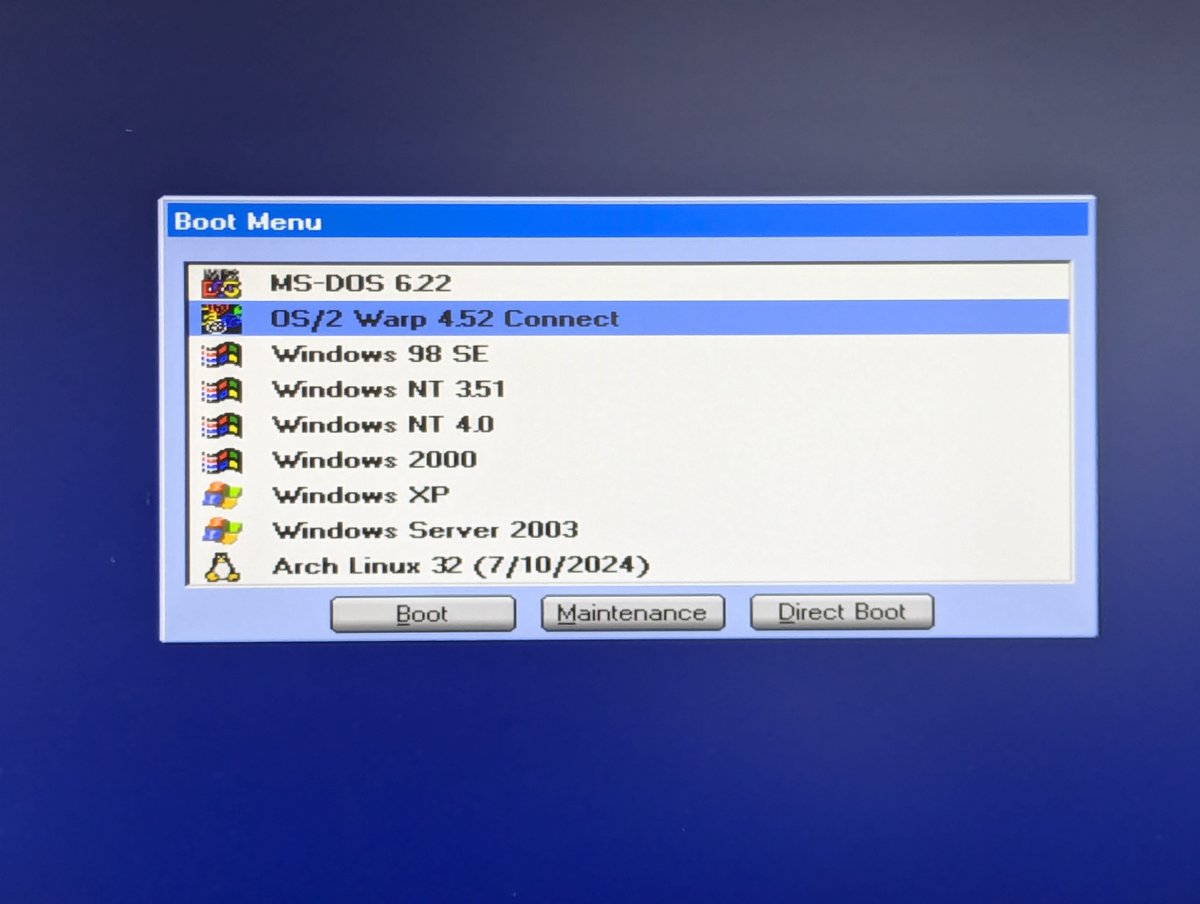Open the Maintenance button

tap(632, 613)
